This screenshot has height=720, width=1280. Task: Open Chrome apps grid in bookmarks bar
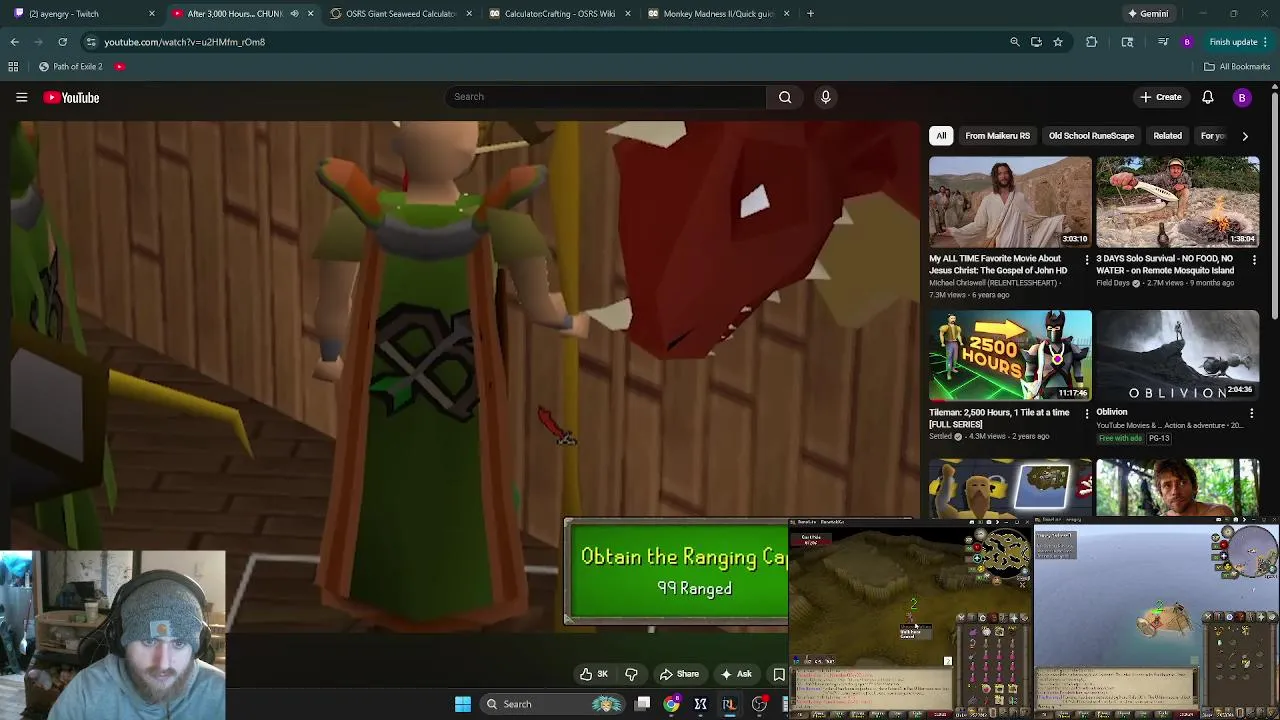click(x=13, y=67)
